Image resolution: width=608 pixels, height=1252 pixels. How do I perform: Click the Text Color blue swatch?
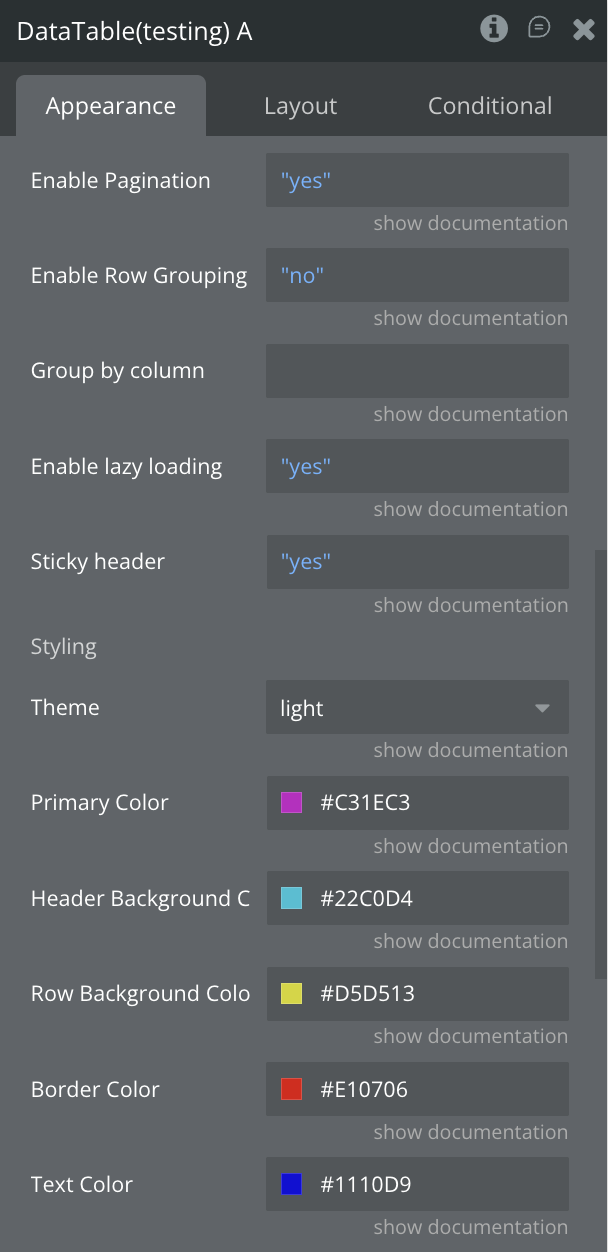tap(291, 1185)
